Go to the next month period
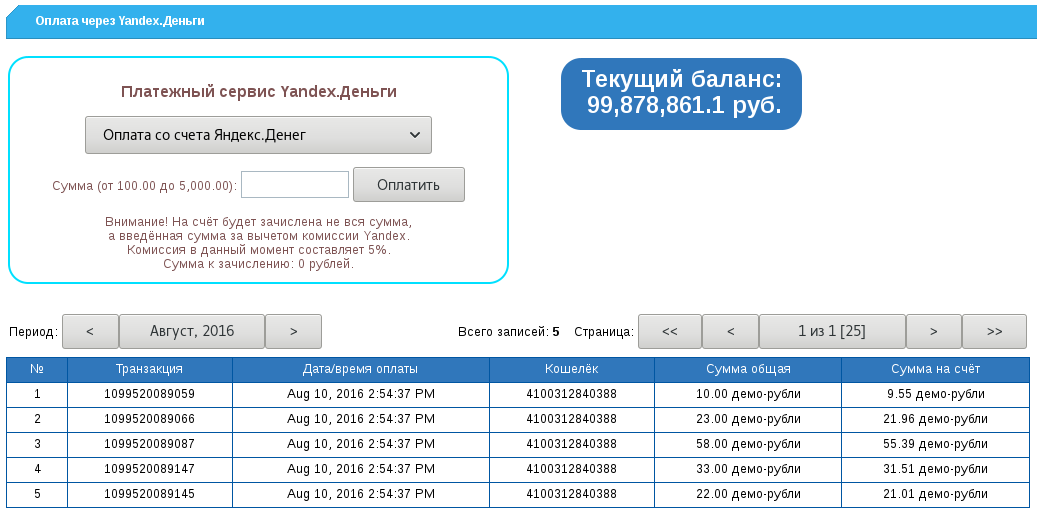The image size is (1037, 513). tap(293, 331)
